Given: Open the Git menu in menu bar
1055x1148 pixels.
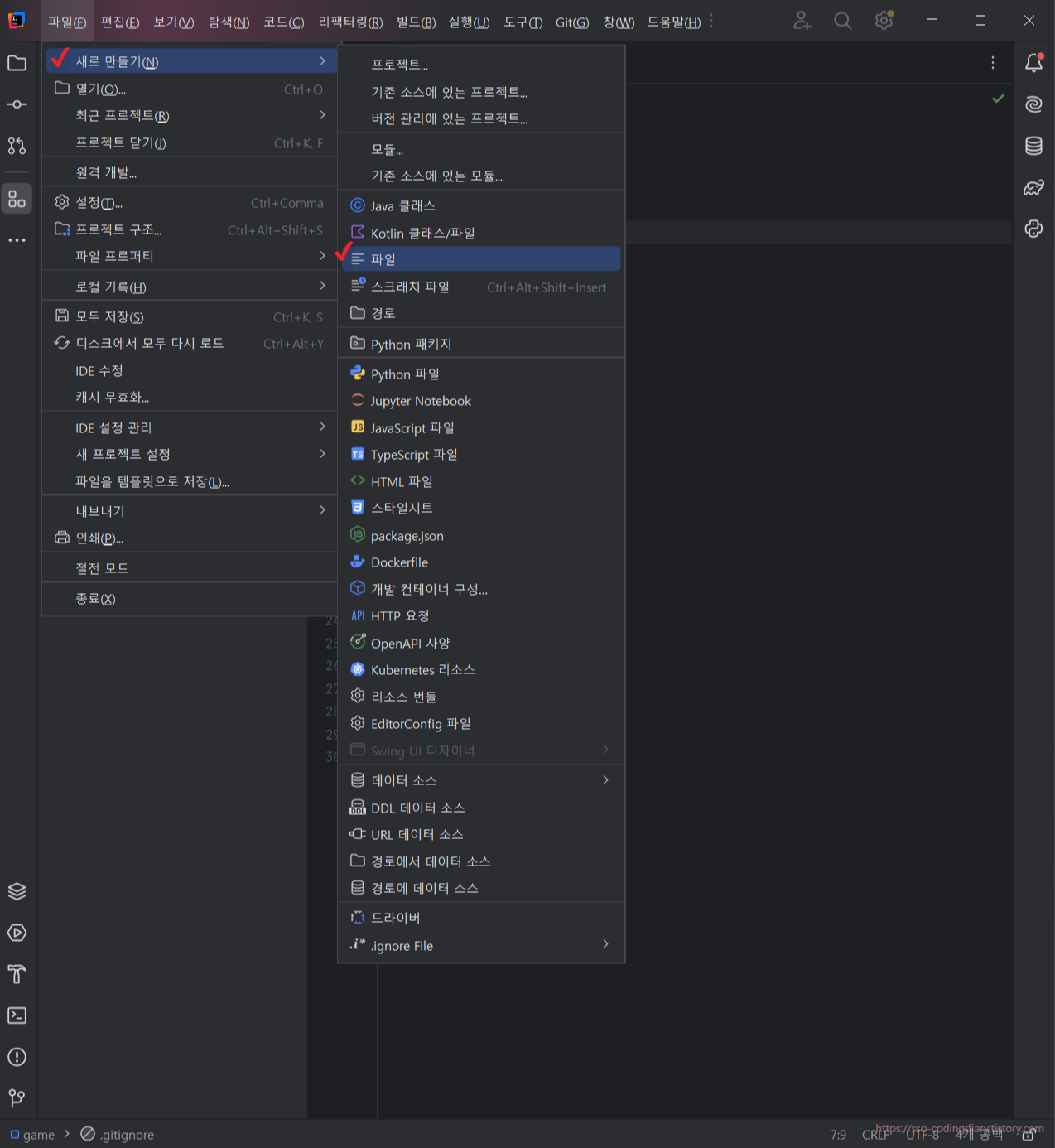Looking at the screenshot, I should [x=572, y=22].
